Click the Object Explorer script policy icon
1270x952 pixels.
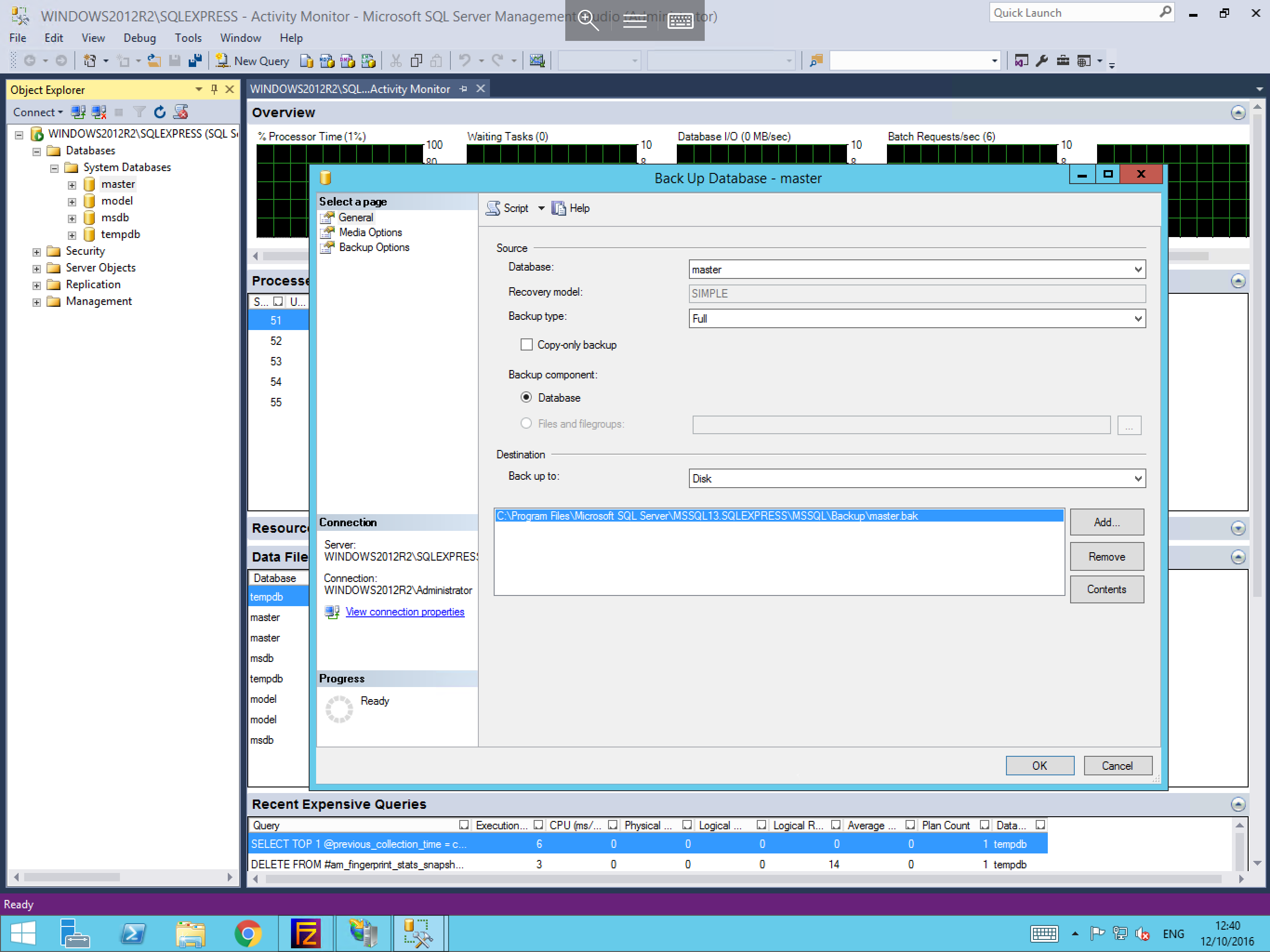[x=181, y=112]
